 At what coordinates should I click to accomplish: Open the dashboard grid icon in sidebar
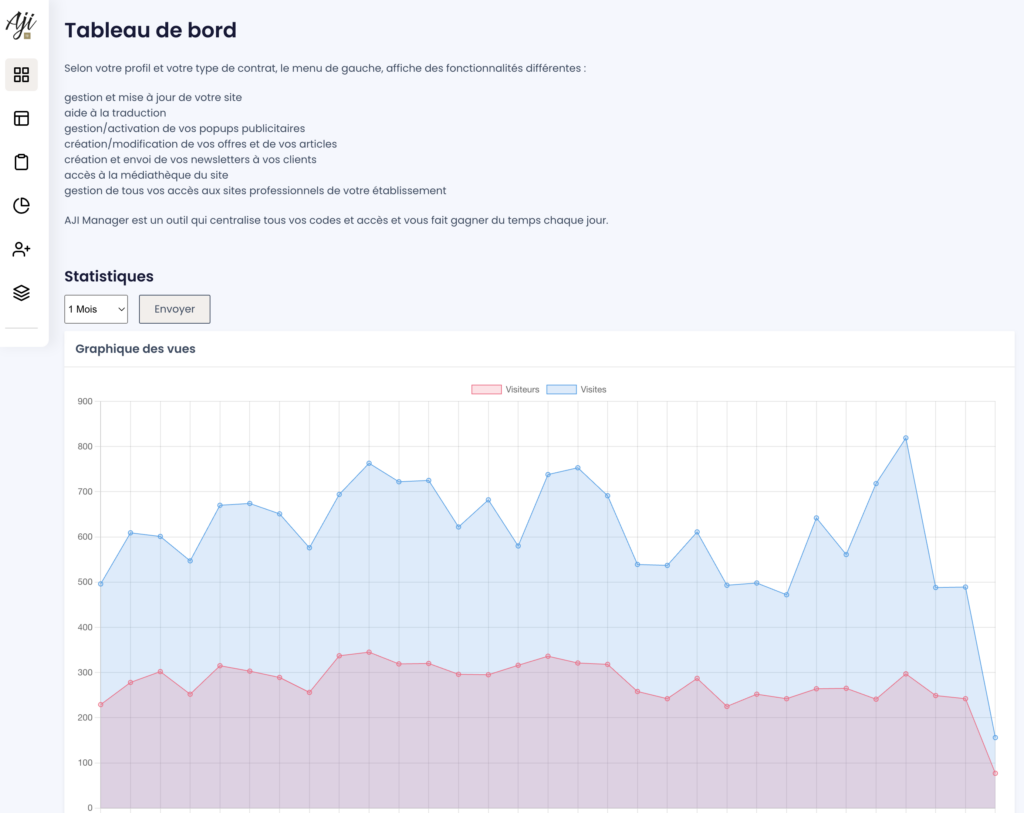pos(21,75)
